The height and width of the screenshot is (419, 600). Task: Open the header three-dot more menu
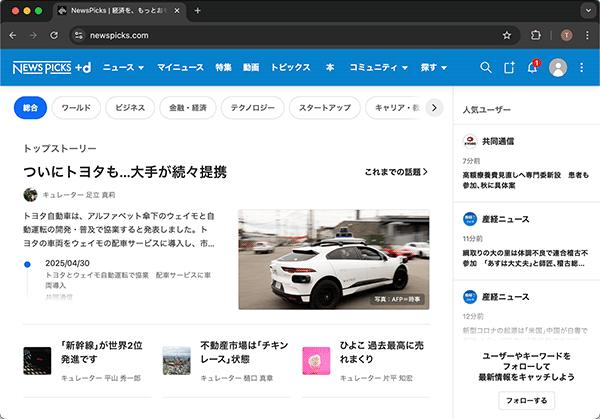581,68
